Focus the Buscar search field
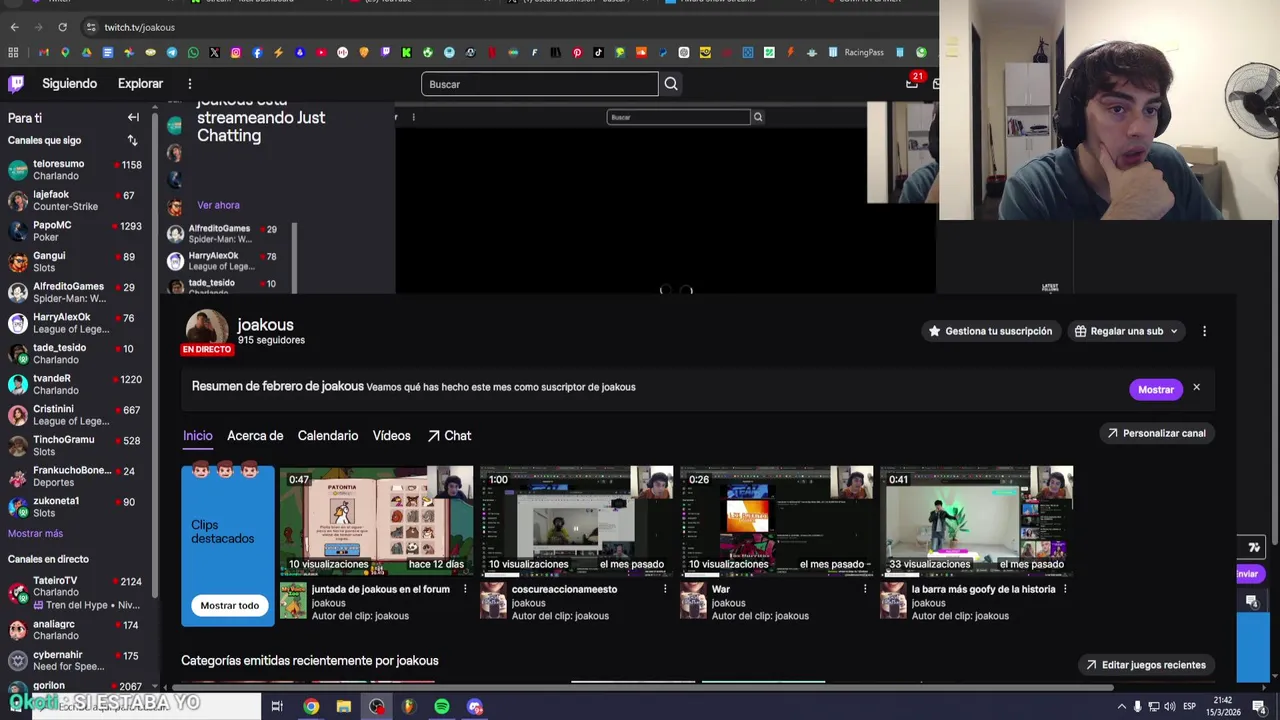 point(540,84)
